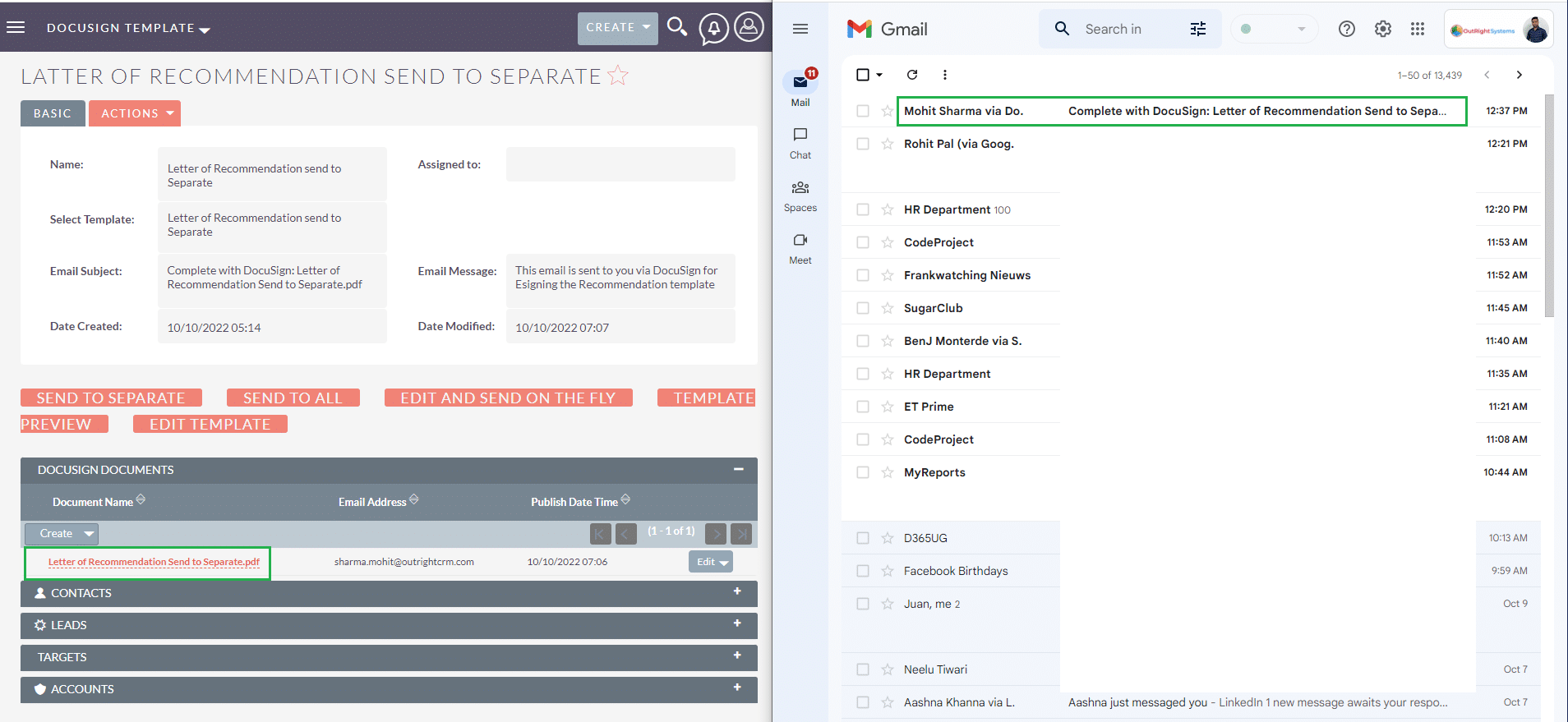Open Gmail Meet section
Screen dimensions: 1568x722
point(800,249)
